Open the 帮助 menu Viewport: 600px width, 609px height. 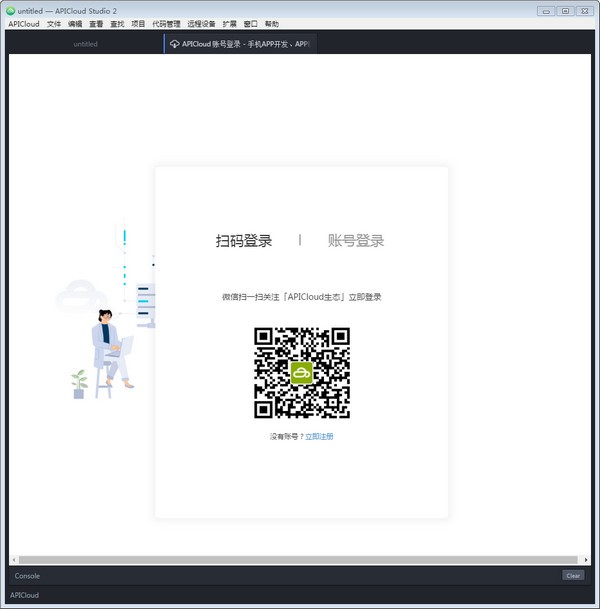pos(272,23)
